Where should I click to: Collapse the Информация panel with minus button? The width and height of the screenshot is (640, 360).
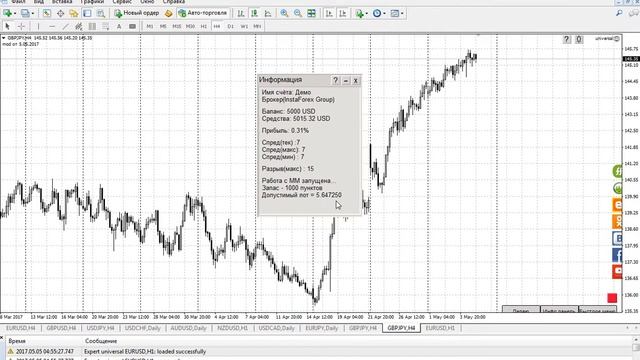click(346, 80)
